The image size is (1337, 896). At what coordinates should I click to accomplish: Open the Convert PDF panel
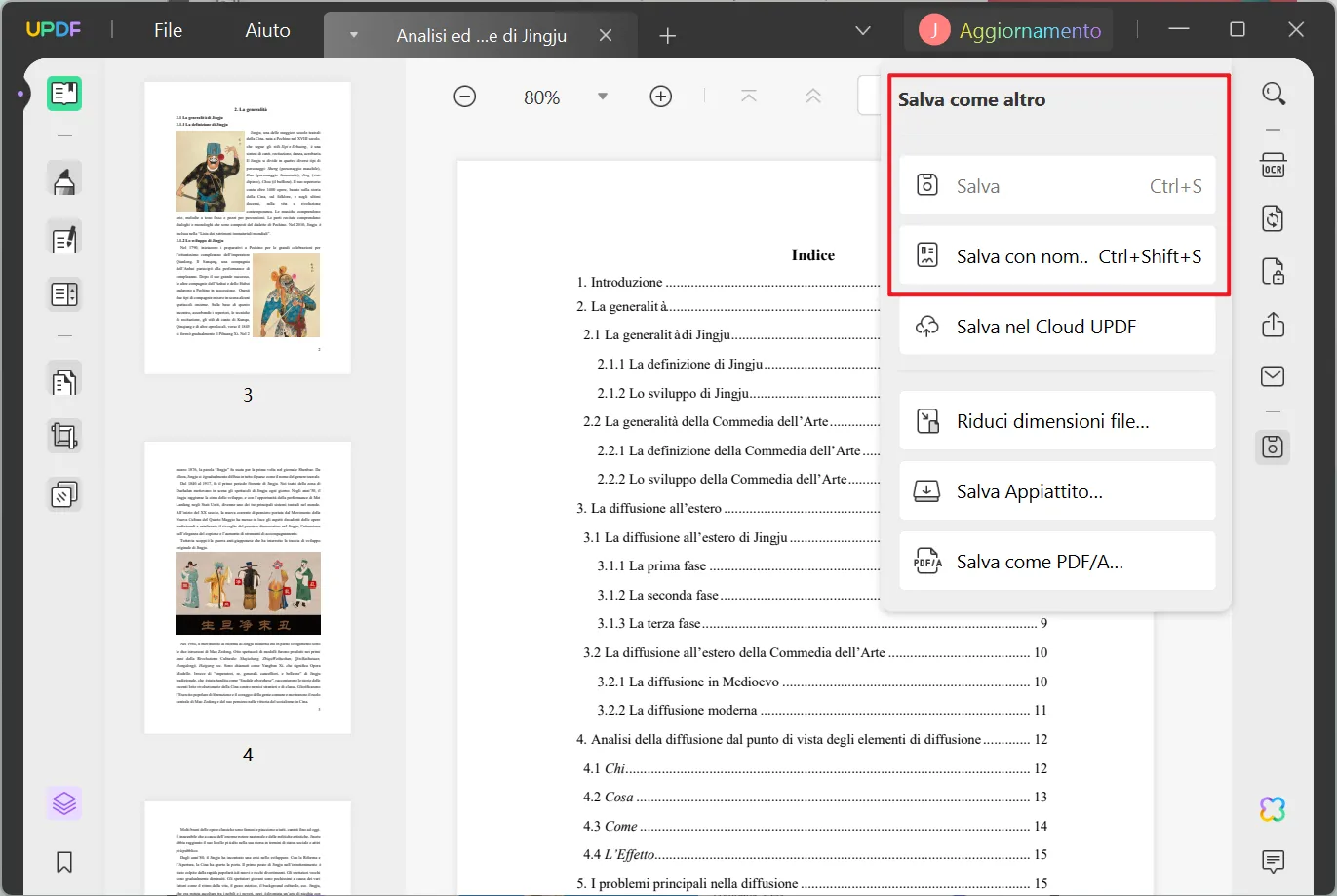[1273, 218]
